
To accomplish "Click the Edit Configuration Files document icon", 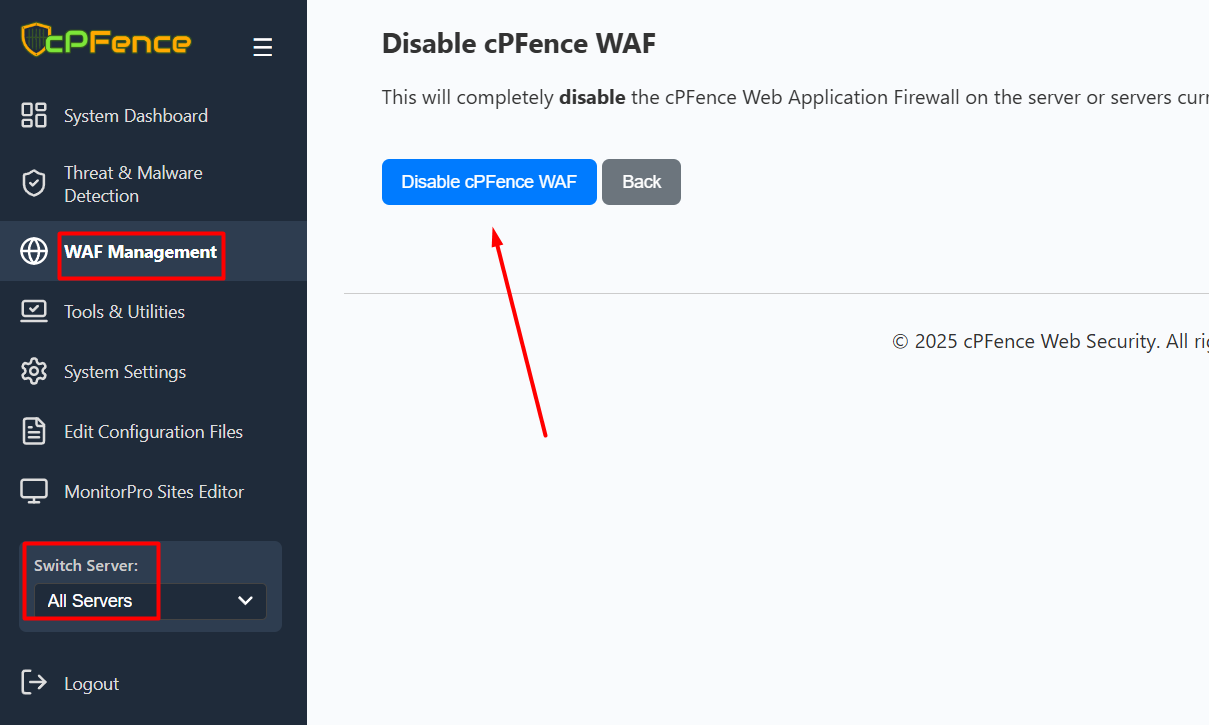I will pyautogui.click(x=34, y=431).
